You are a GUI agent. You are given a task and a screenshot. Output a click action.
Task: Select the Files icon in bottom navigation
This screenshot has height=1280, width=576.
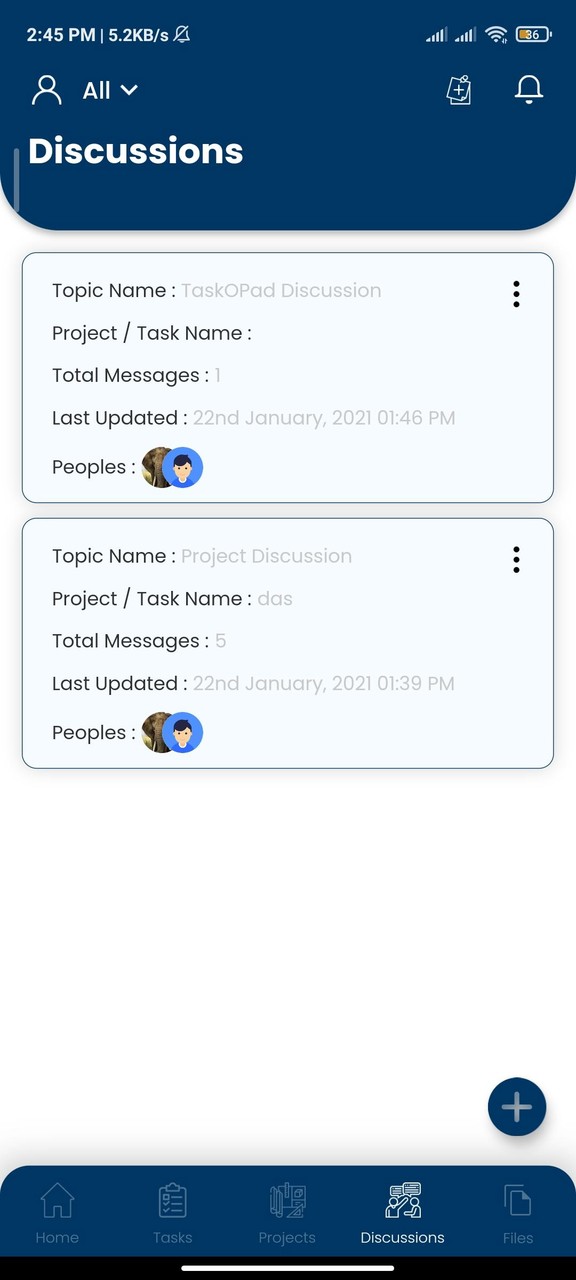pos(518,1210)
